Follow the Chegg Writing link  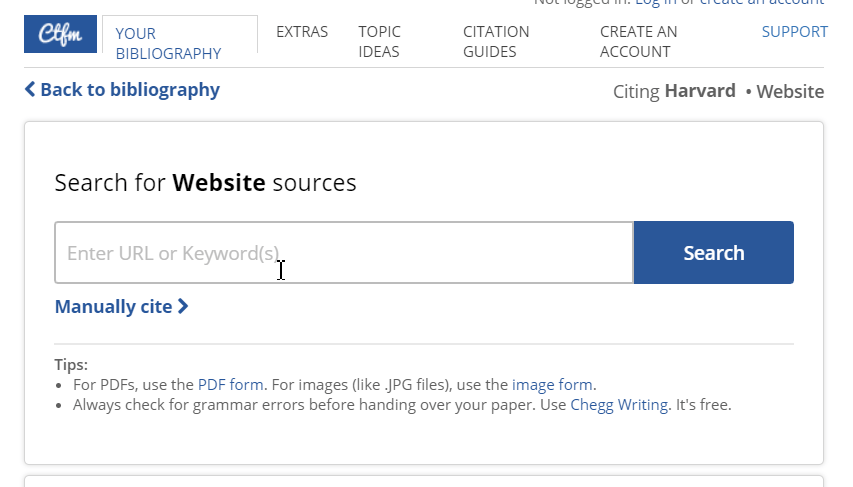pos(619,405)
